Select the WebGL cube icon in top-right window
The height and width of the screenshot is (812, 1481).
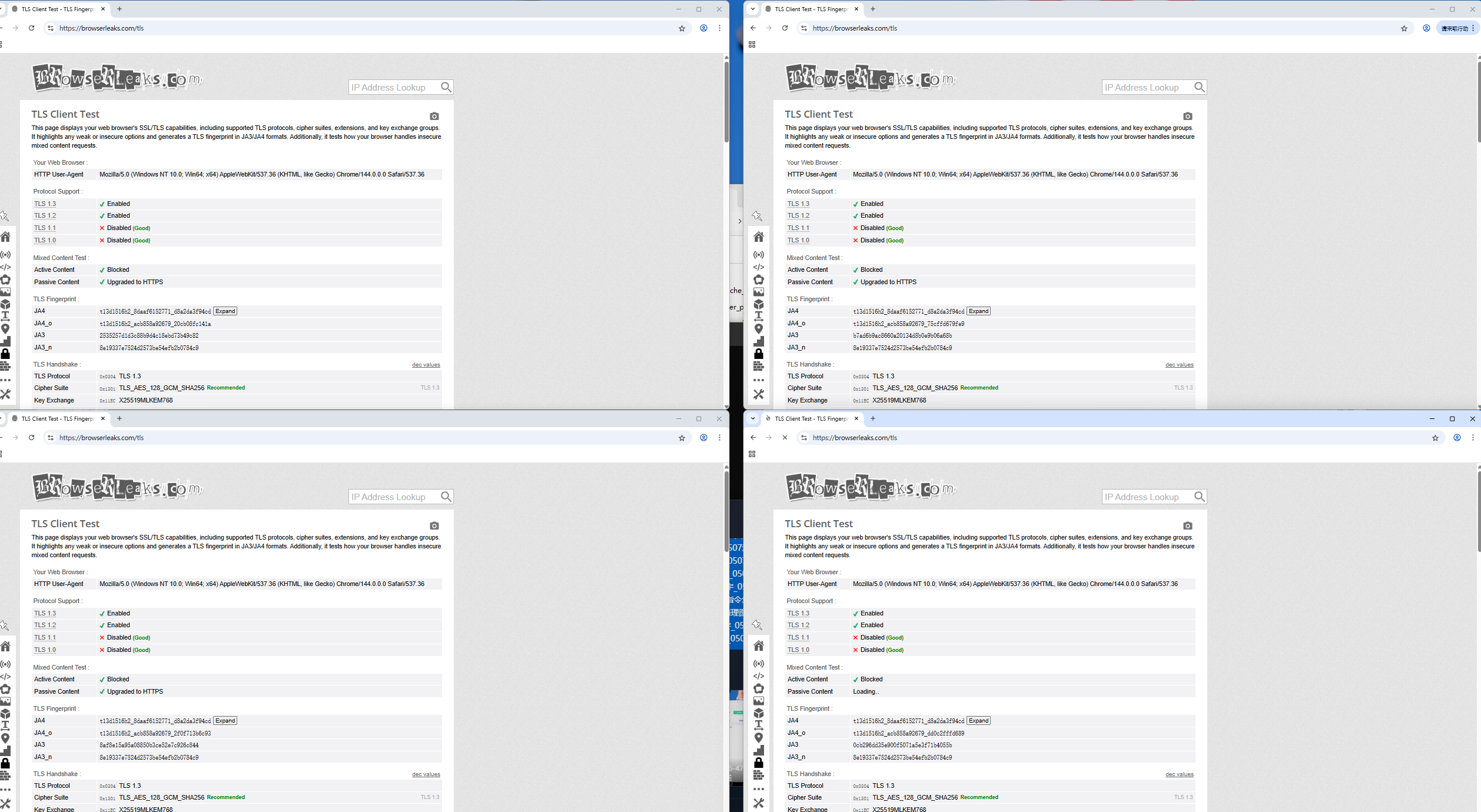pyautogui.click(x=759, y=304)
